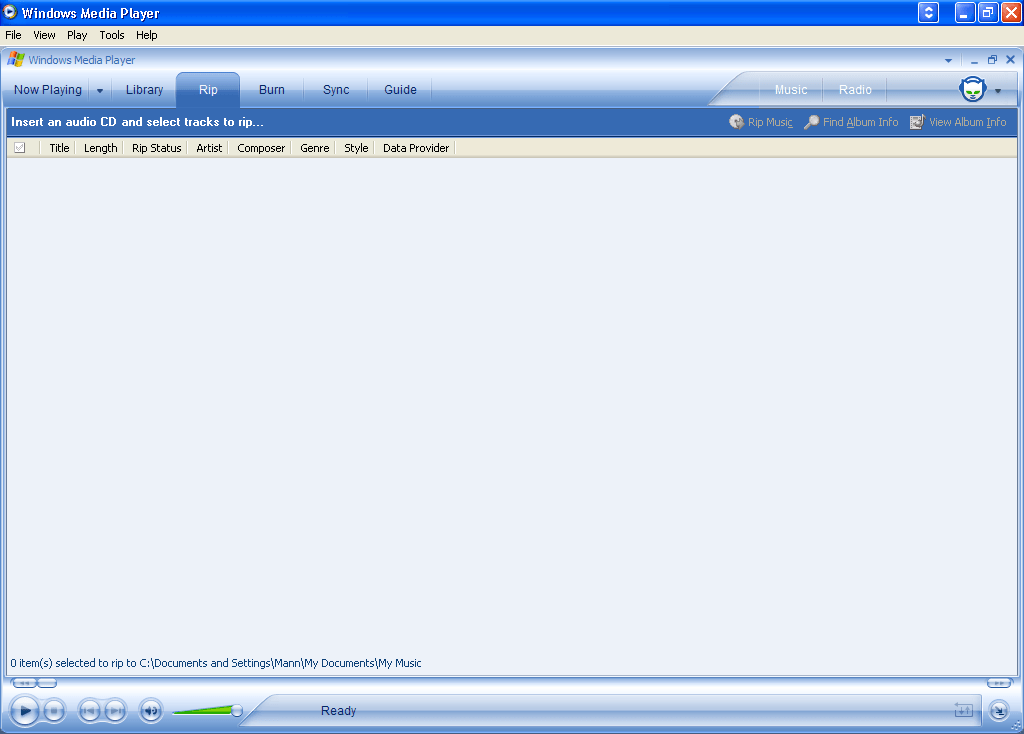1024x734 pixels.
Task: Open the Now Playing options arrow
Action: 98,89
